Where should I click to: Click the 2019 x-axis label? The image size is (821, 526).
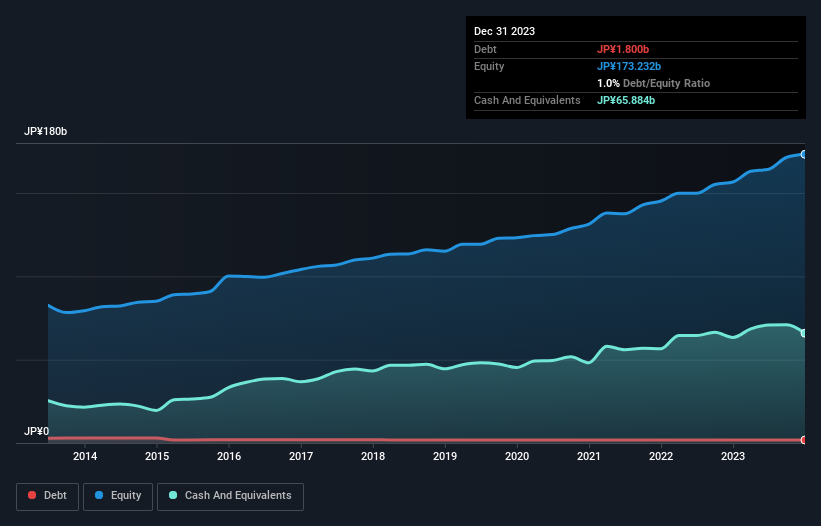pyautogui.click(x=445, y=456)
